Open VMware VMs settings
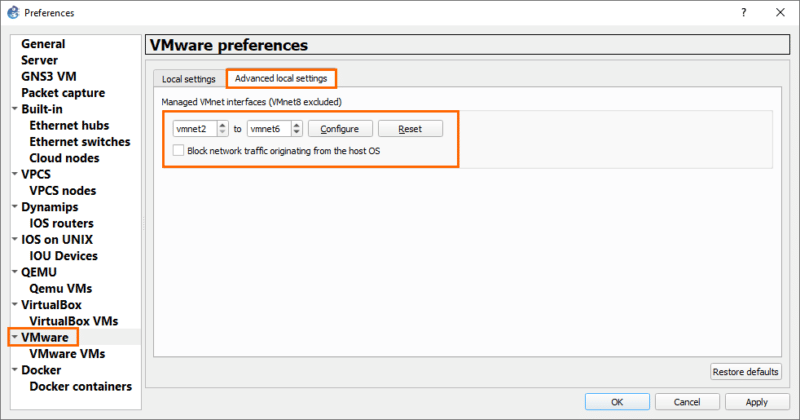This screenshot has height=420, width=800. click(x=67, y=353)
